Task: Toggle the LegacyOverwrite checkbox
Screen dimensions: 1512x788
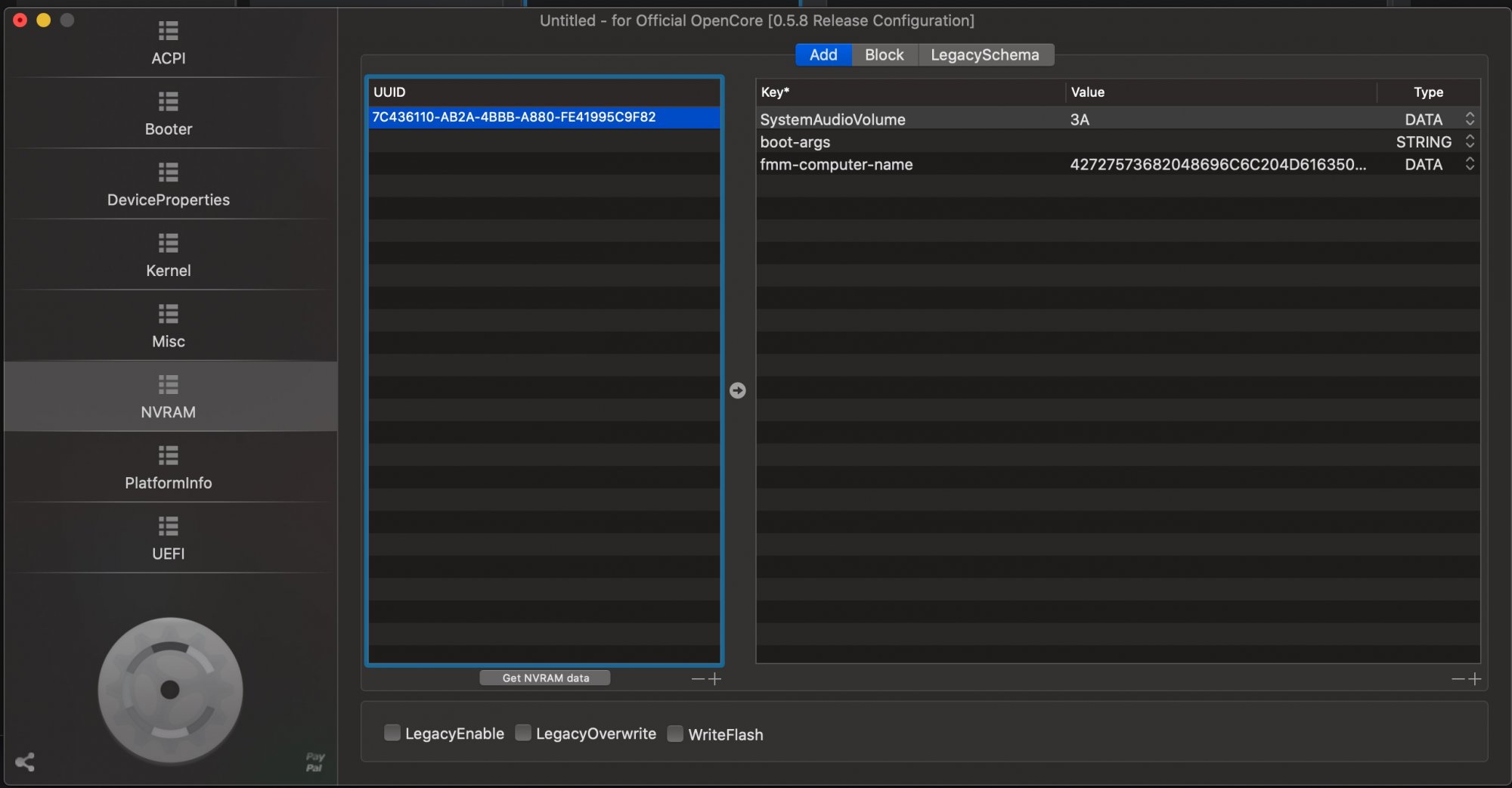Action: 523,733
